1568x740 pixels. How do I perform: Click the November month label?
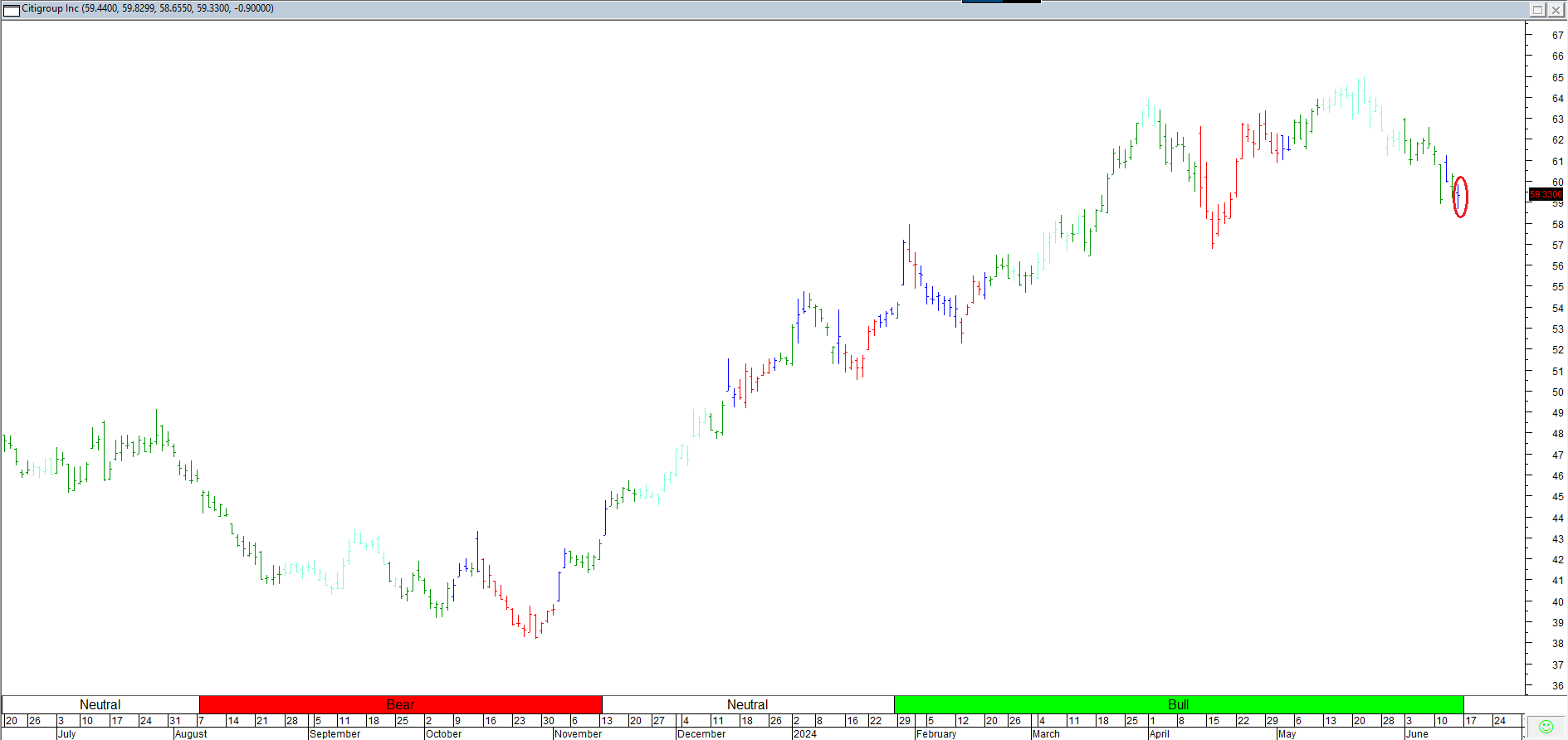click(578, 734)
